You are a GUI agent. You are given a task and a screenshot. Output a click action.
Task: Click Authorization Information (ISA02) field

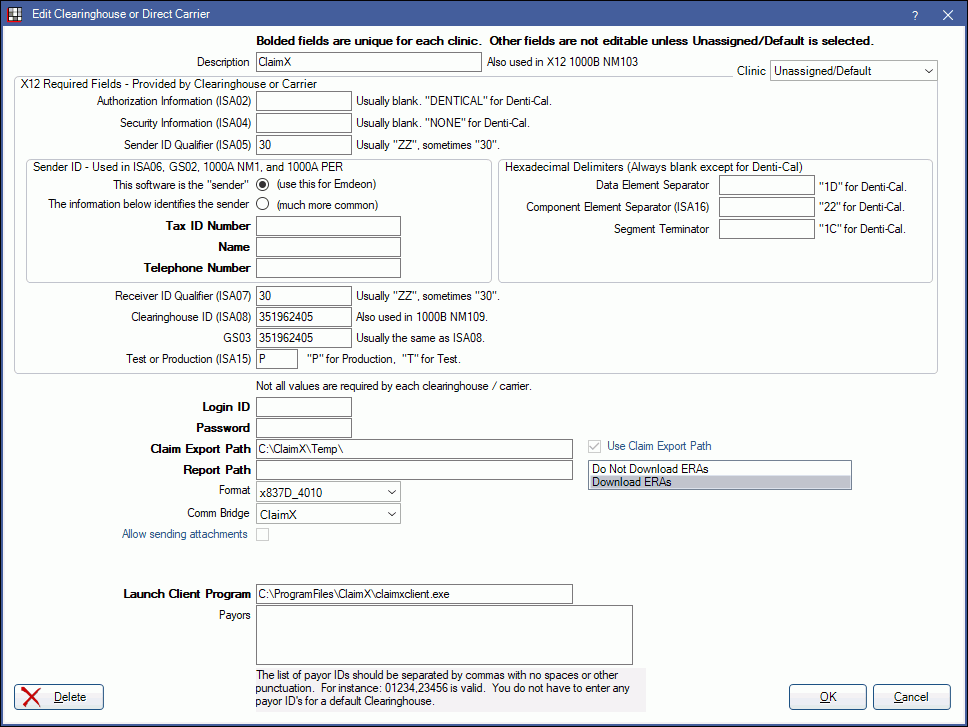pos(304,101)
